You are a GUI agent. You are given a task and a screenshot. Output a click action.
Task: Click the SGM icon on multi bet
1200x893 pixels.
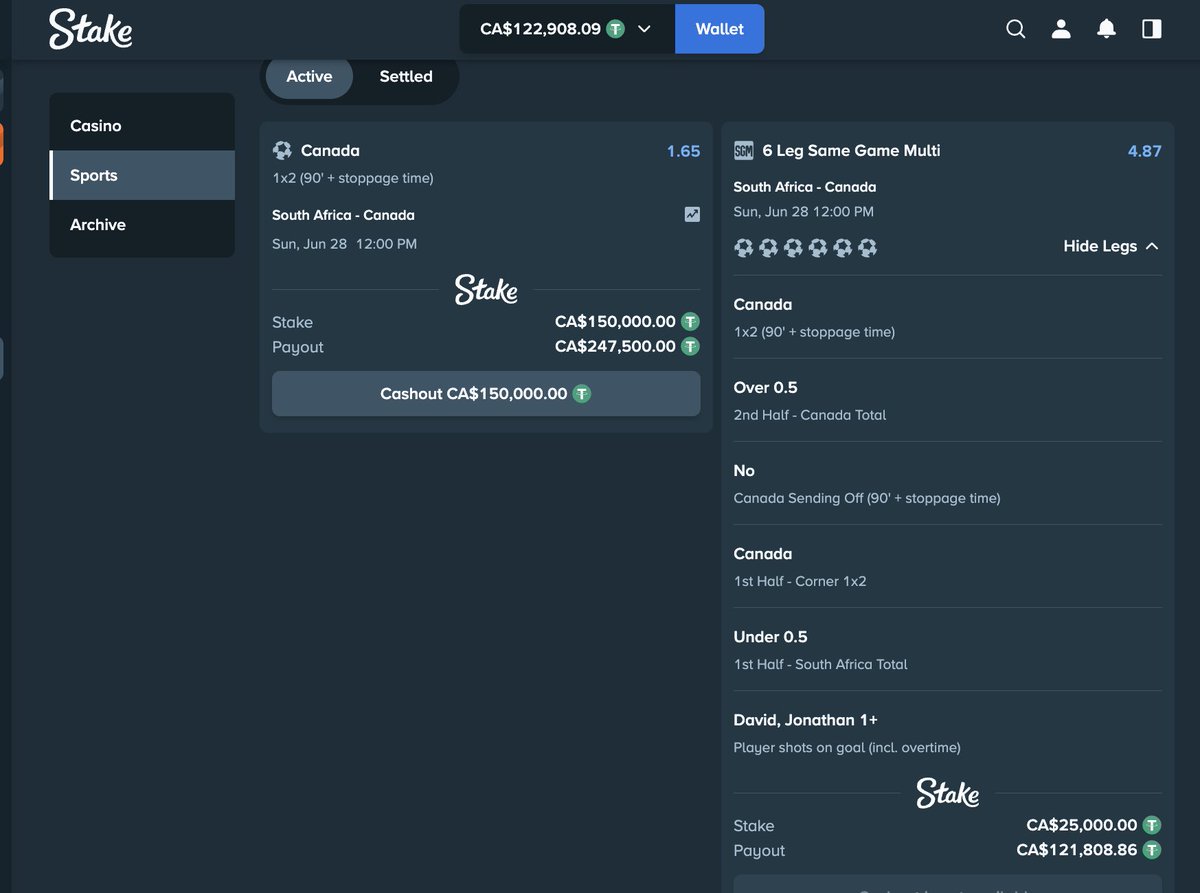(x=743, y=151)
